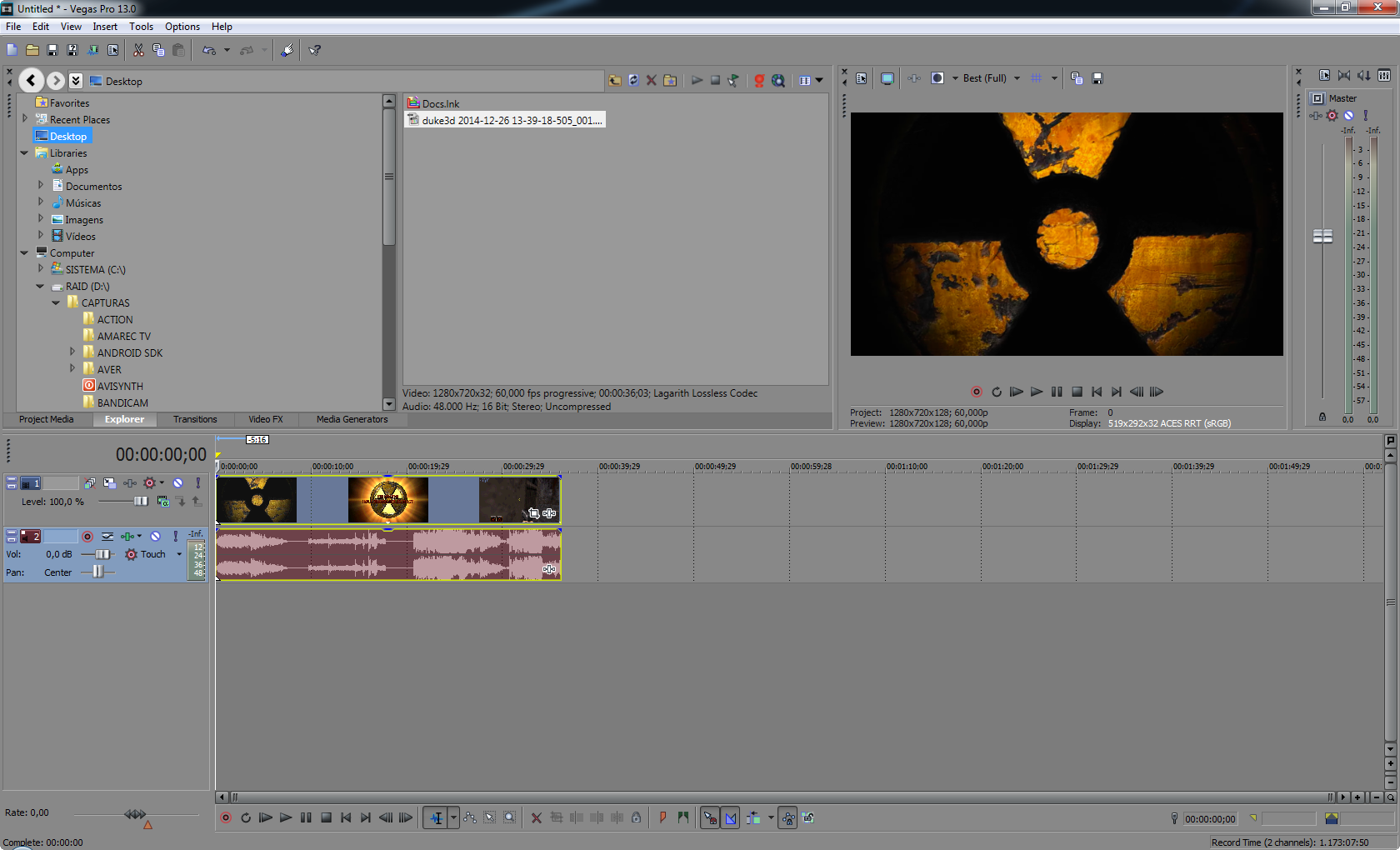Open the Explorer Views dropdown arrow
1400x850 pixels.
coord(820,80)
